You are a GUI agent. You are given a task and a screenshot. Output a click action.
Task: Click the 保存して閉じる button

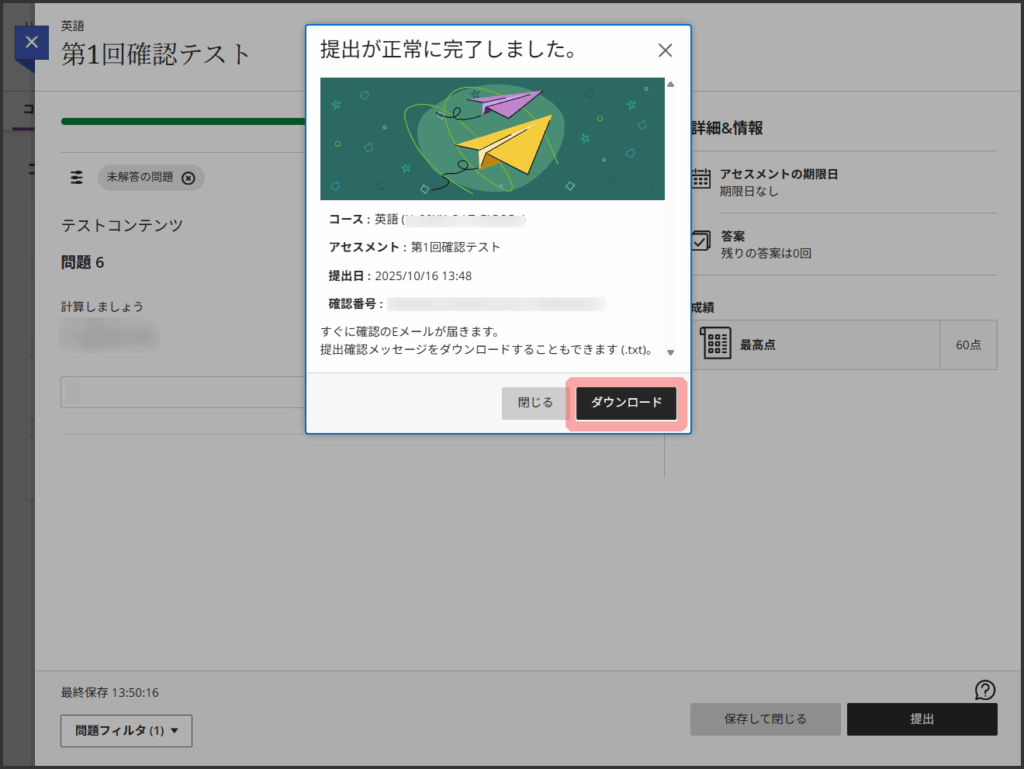(765, 719)
